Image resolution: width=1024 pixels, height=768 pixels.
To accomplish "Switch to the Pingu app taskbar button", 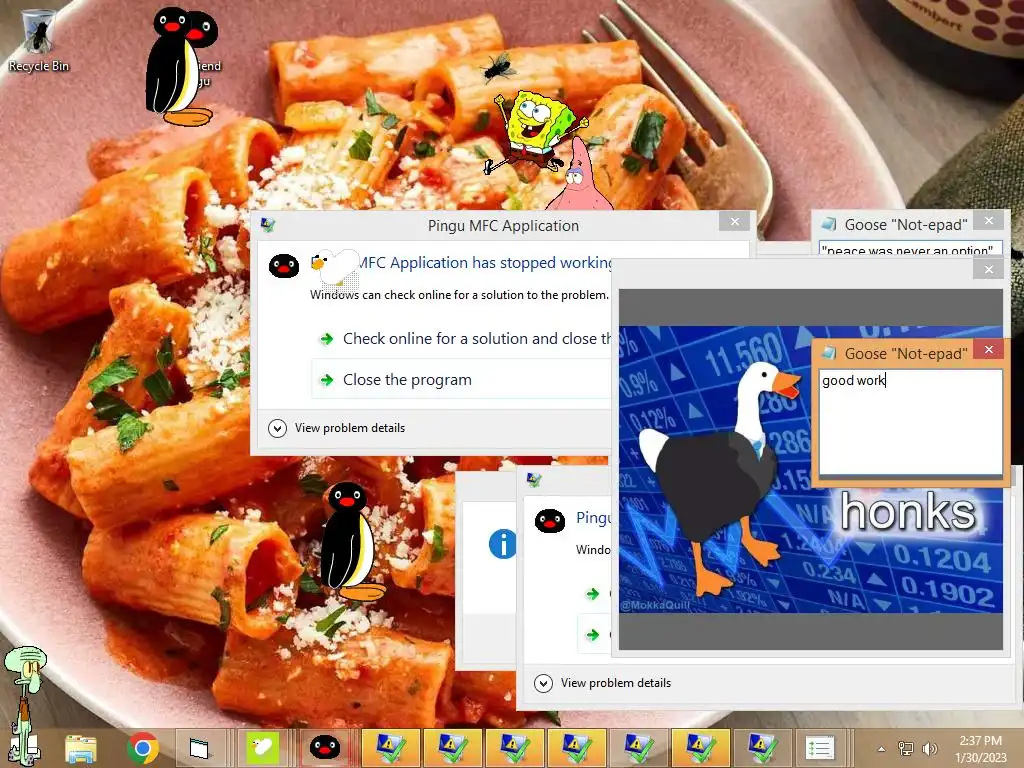I will pos(325,748).
